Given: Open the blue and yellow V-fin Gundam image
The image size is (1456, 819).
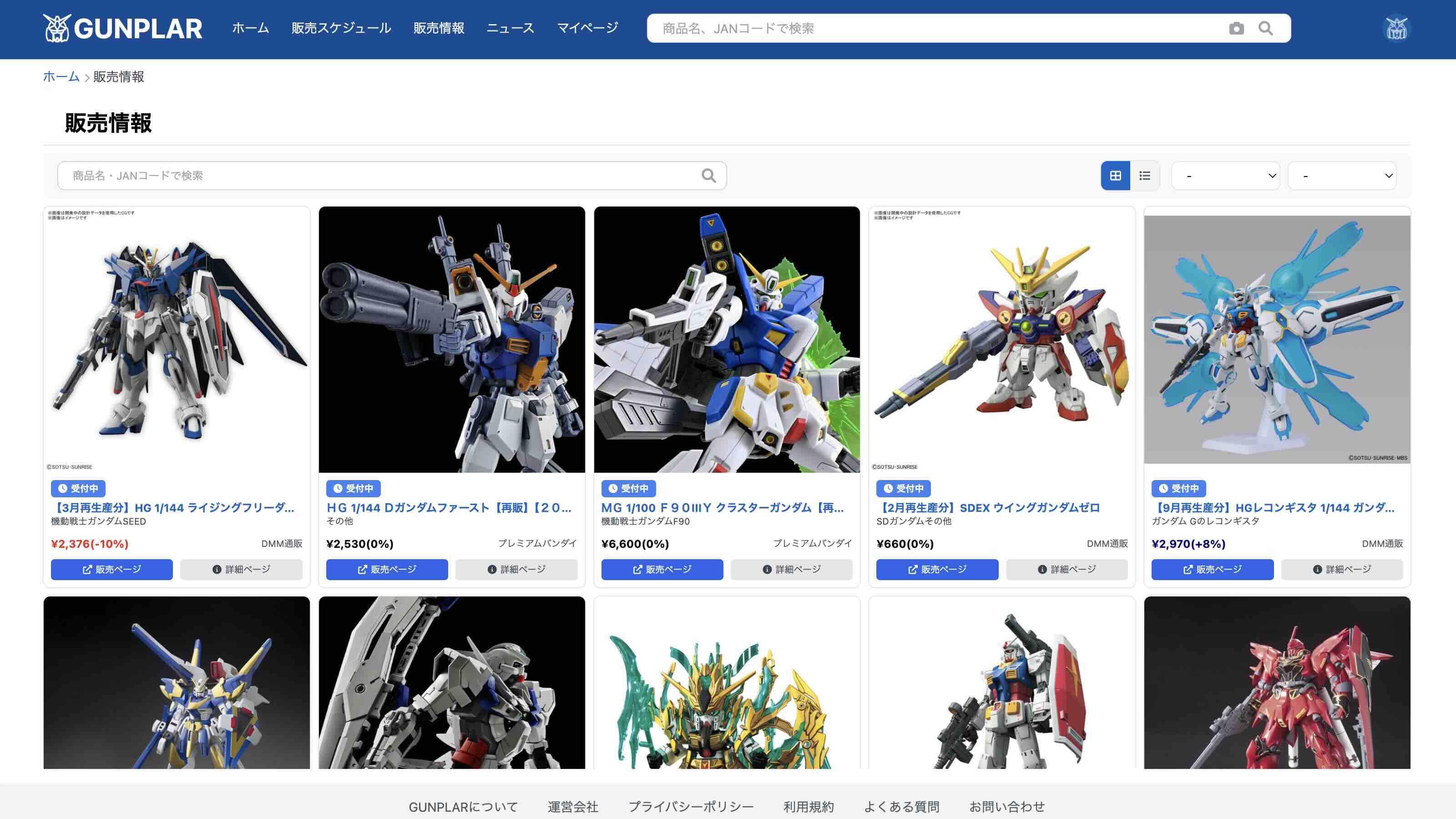Looking at the screenshot, I should click(x=177, y=682).
